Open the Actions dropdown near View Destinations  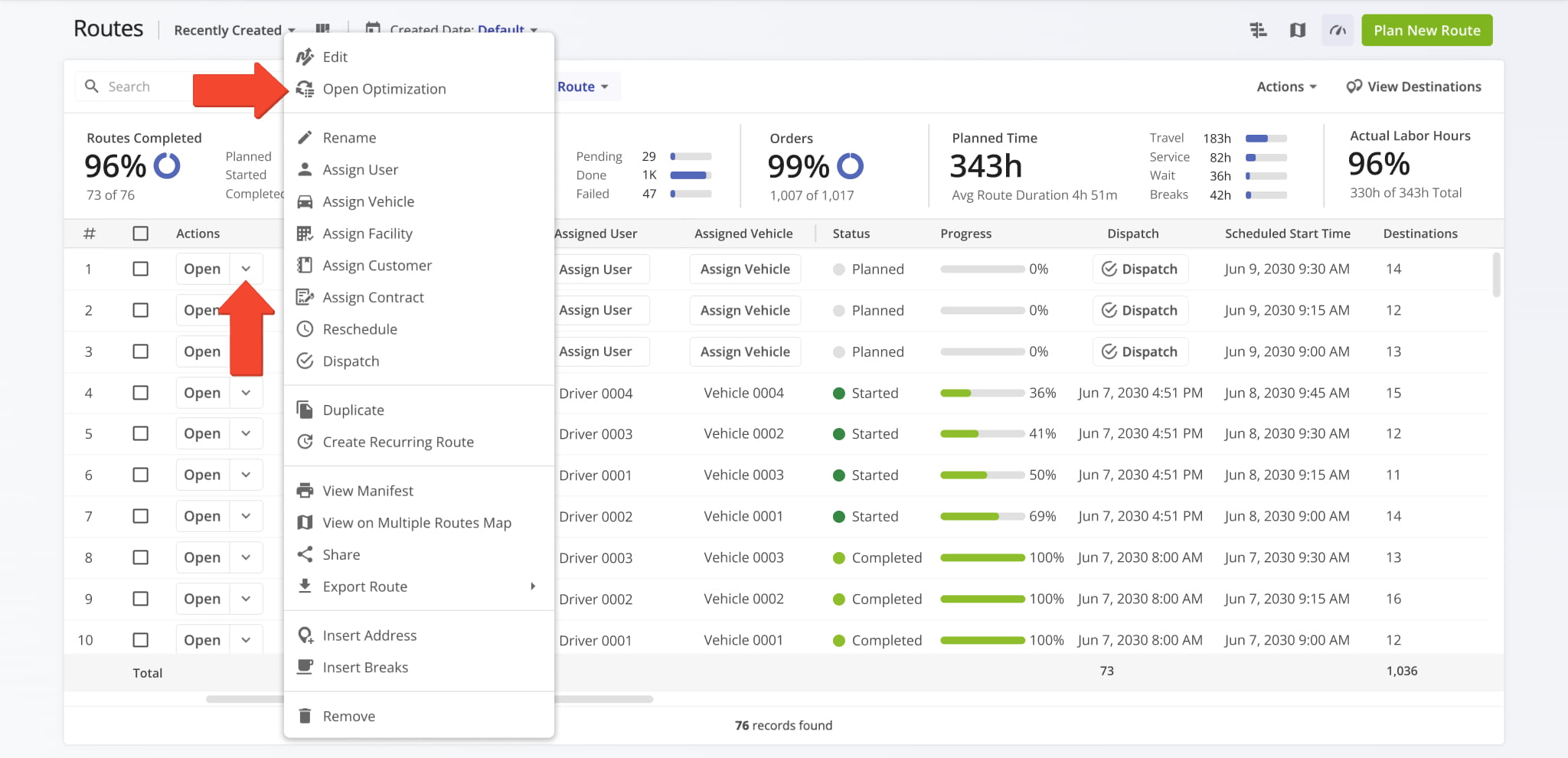point(1285,87)
